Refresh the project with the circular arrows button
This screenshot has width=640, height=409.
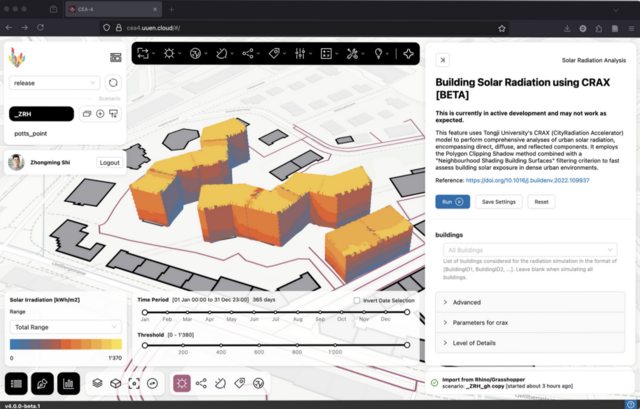113,83
